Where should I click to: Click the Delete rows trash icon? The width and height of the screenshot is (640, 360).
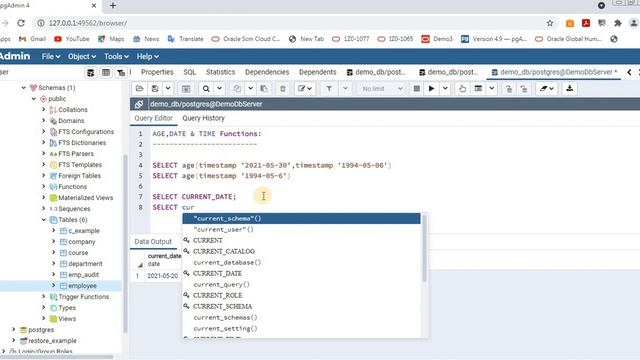pos(282,89)
